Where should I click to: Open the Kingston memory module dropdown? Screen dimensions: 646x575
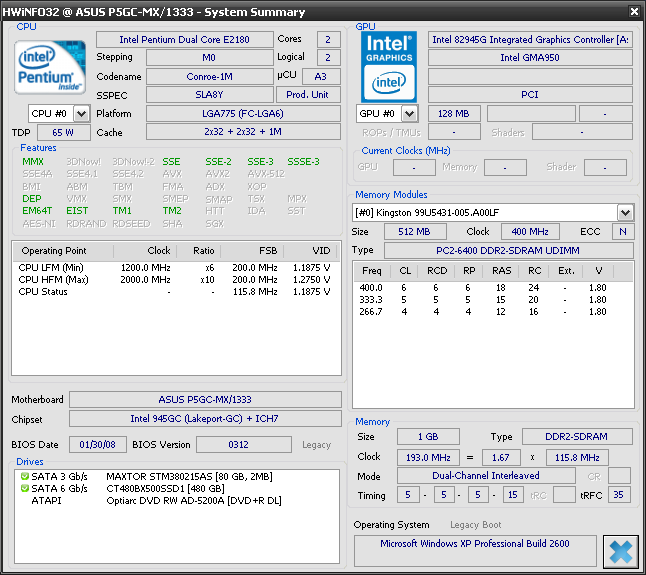[625, 212]
